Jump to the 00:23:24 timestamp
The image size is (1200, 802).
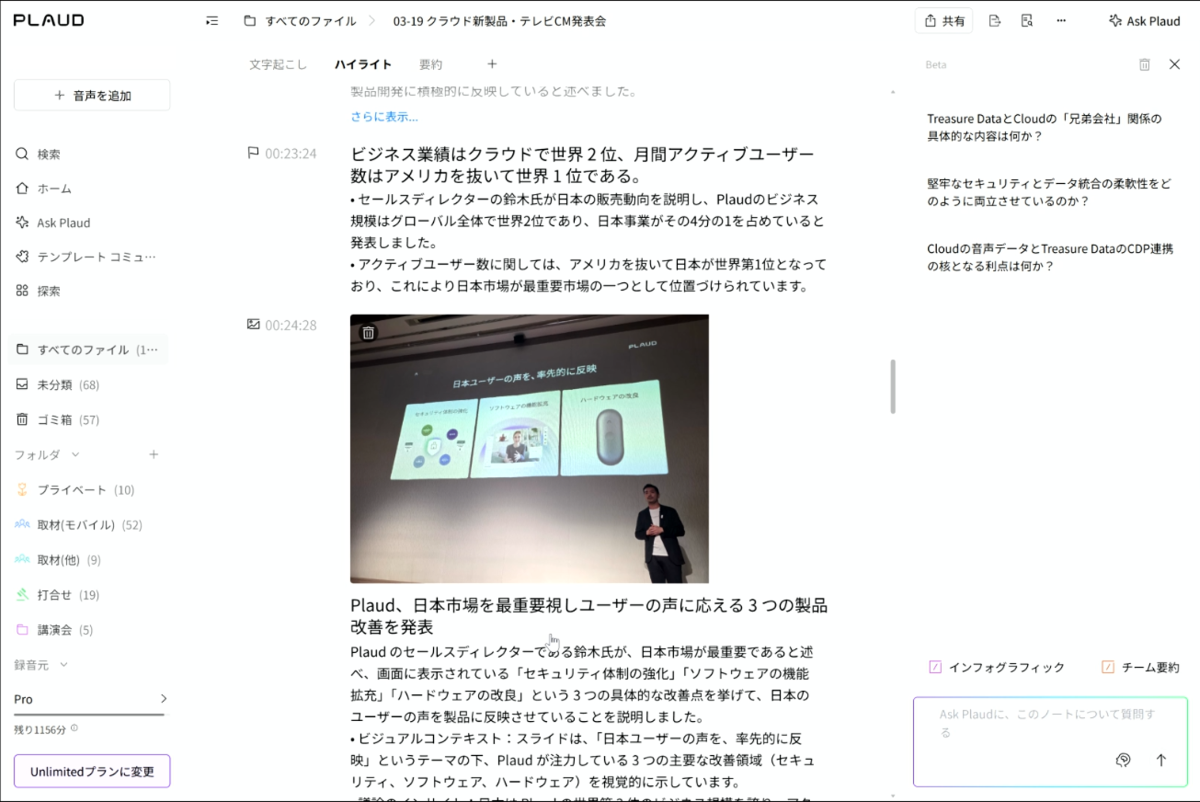291,153
